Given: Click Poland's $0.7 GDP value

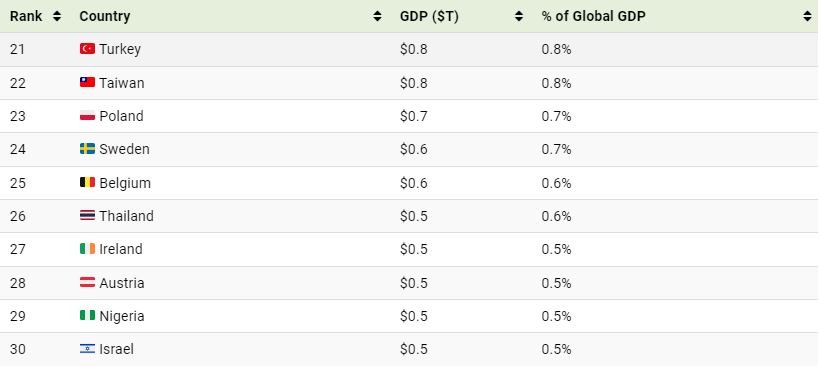Looking at the screenshot, I should tap(414, 116).
